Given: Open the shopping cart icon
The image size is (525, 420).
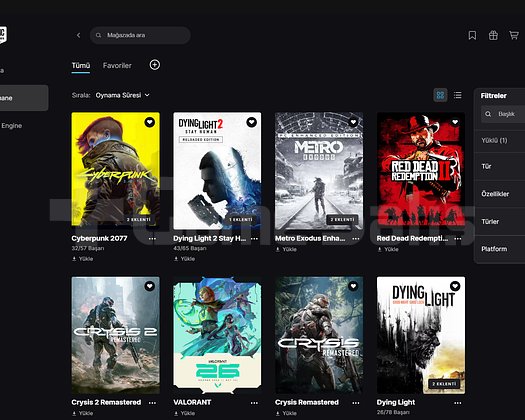Looking at the screenshot, I should [514, 35].
